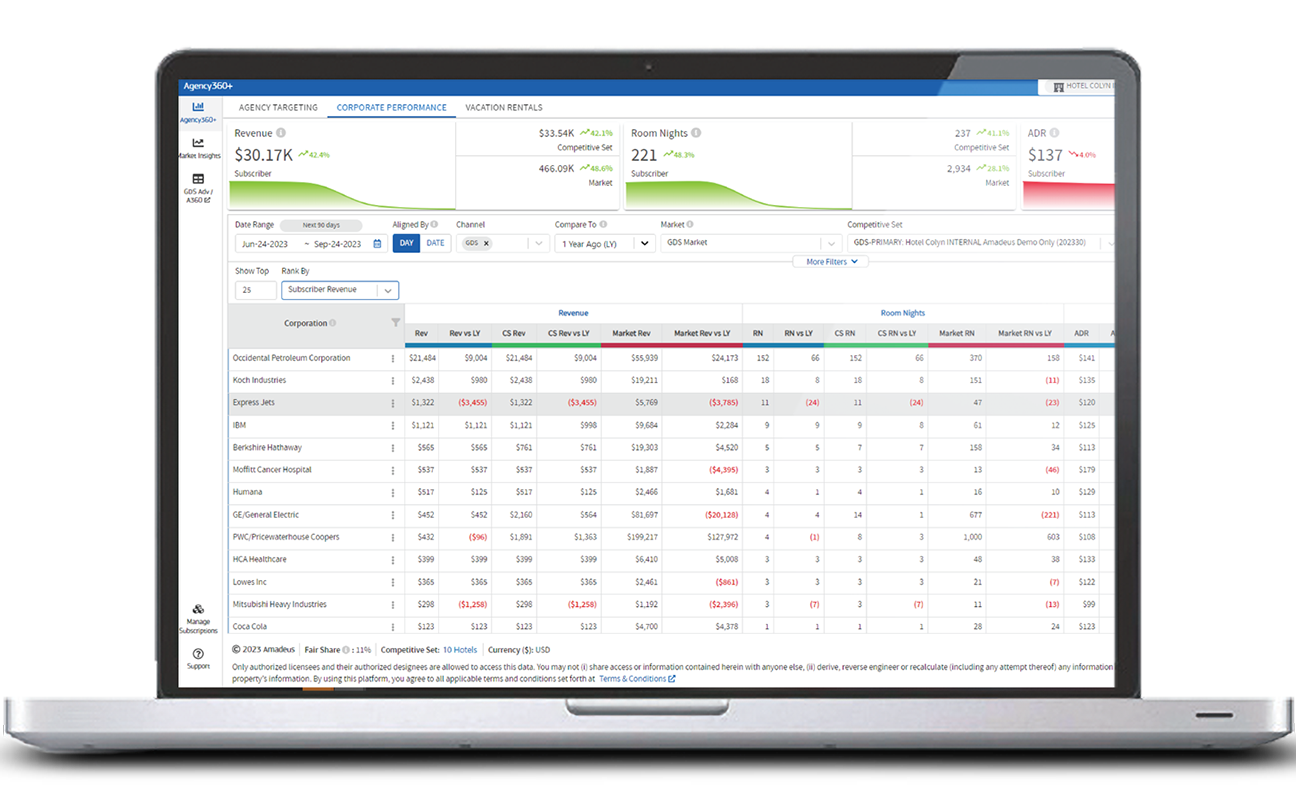Click the info icon next to Aligned By
Image resolution: width=1296 pixels, height=807 pixels.
tap(435, 225)
